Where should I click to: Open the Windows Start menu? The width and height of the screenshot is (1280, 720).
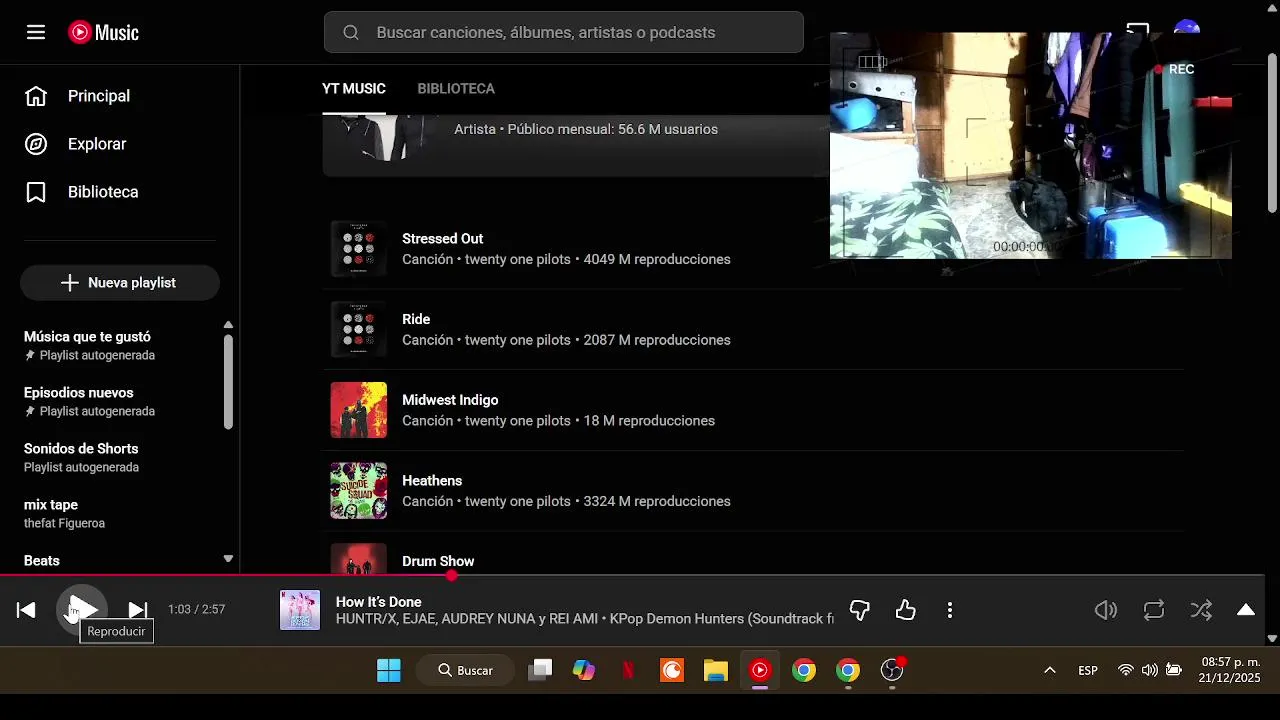(x=389, y=670)
